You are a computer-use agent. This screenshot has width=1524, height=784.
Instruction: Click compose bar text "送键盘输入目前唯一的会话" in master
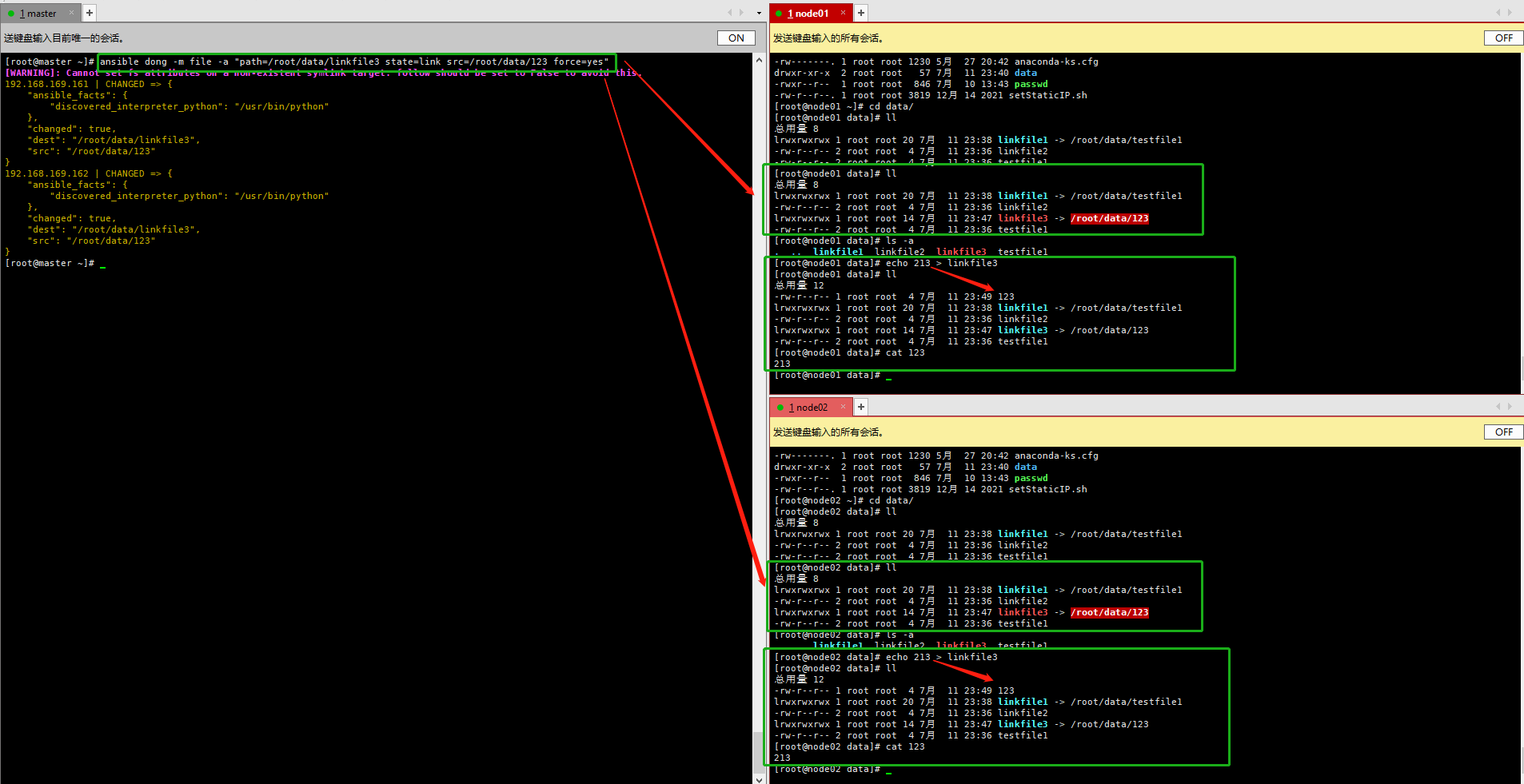coord(63,38)
